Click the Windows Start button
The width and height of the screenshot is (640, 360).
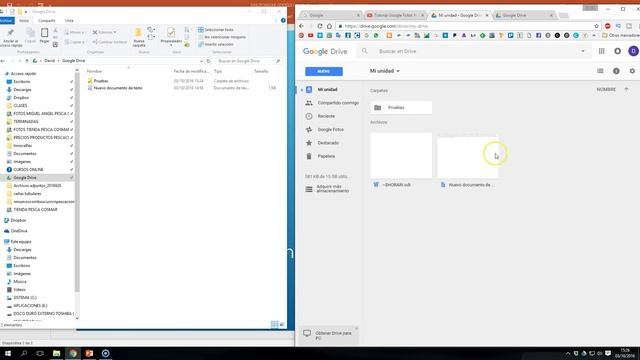8,353
